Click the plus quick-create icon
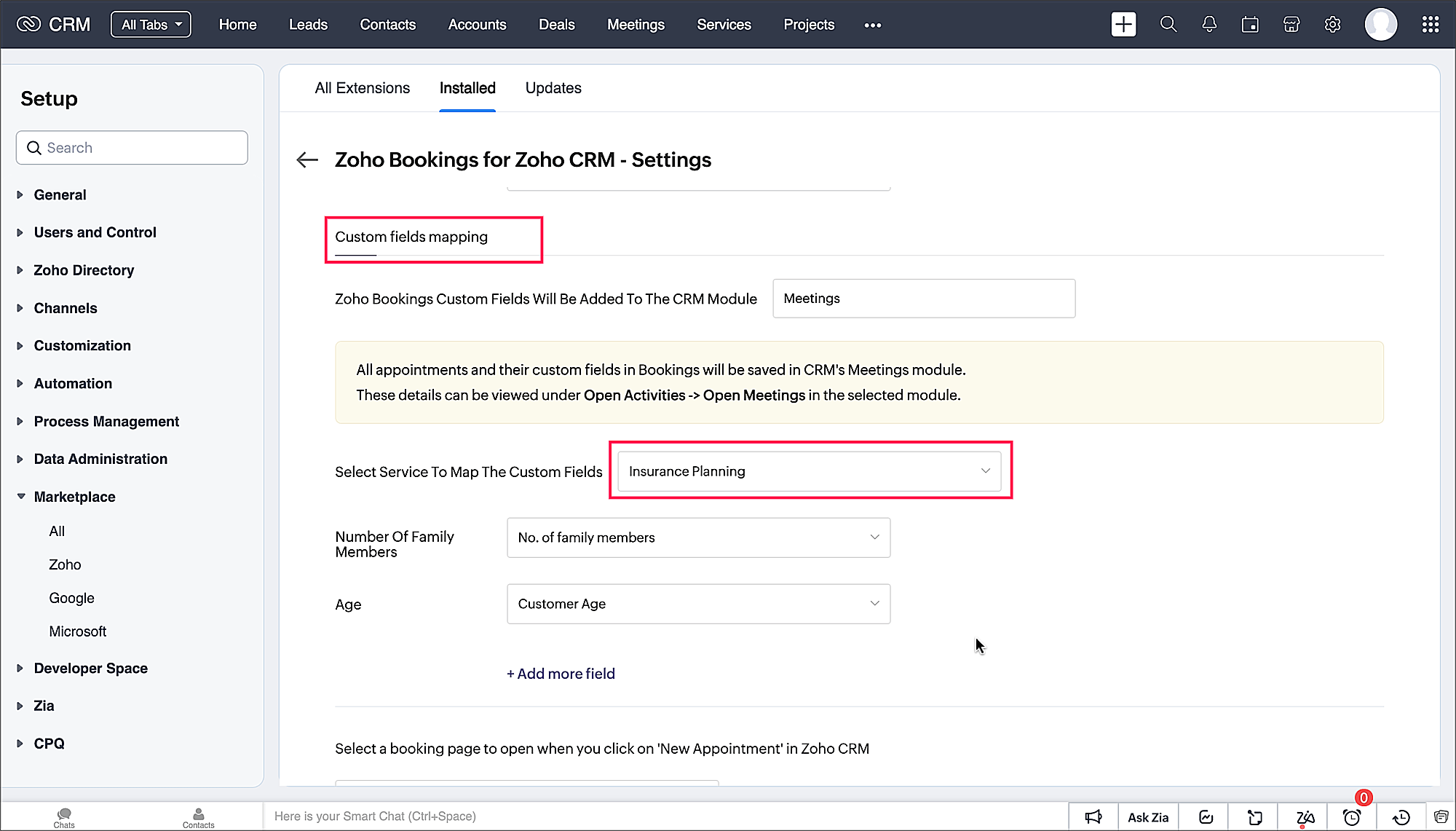1456x831 pixels. point(1123,25)
